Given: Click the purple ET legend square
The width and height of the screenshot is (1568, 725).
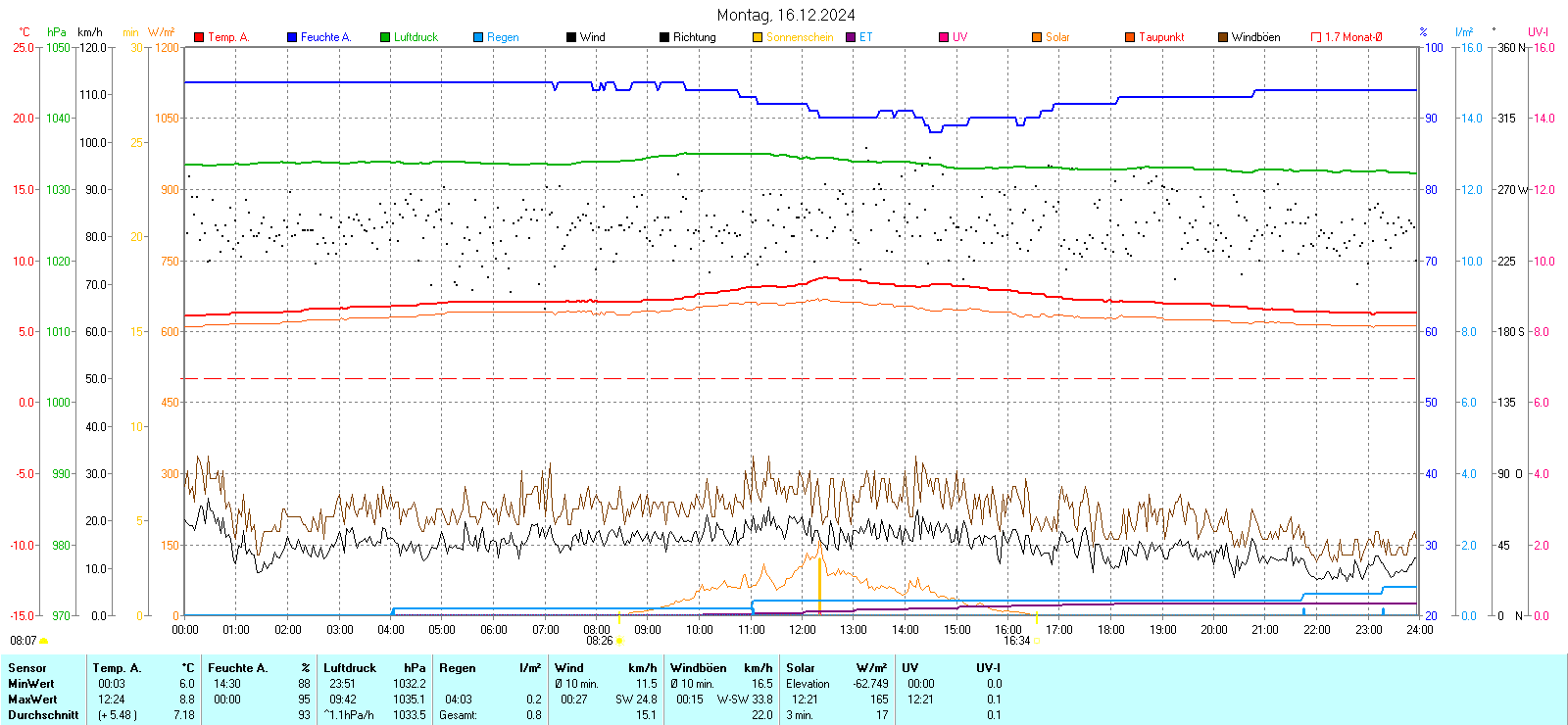Looking at the screenshot, I should coord(851,37).
